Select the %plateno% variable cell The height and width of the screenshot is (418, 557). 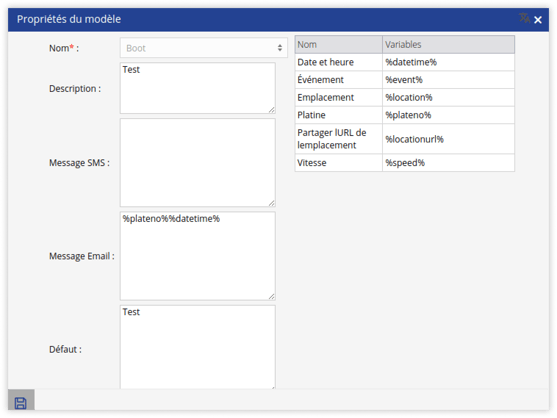(448, 115)
